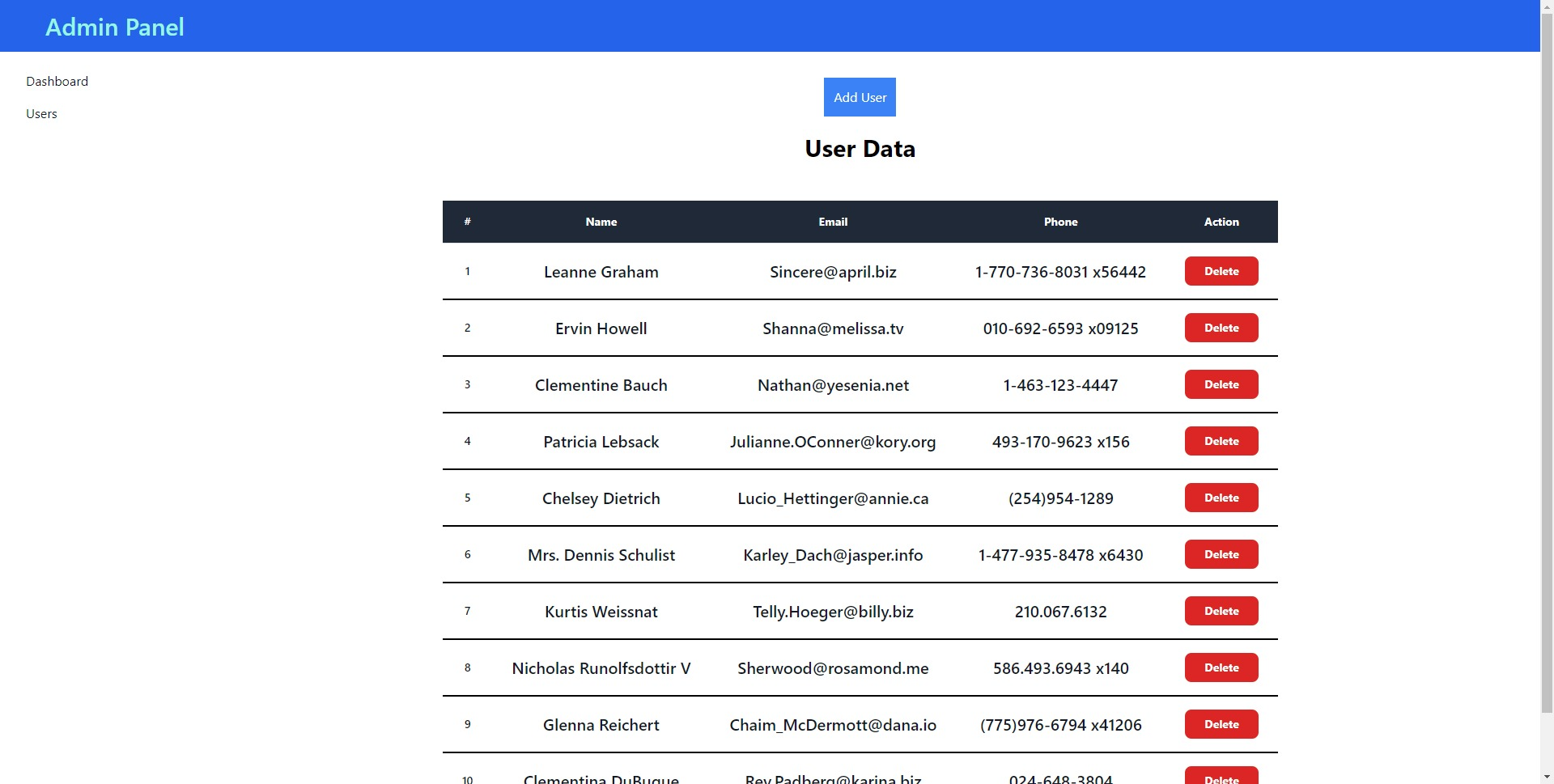Select the name Clementine Bauch
Viewport: 1554px width, 784px height.
point(601,385)
